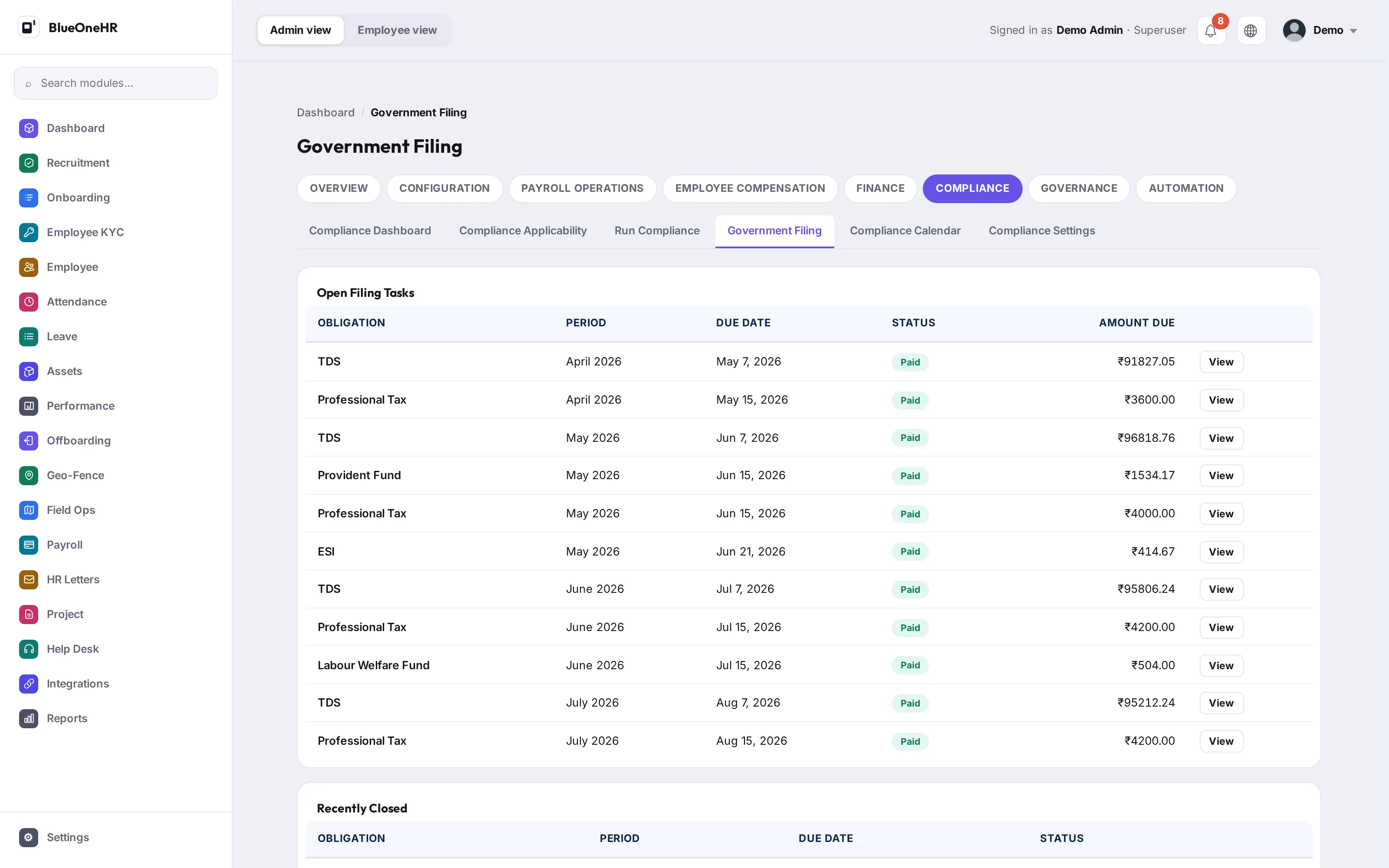Image resolution: width=1389 pixels, height=868 pixels.
Task: Open the Reports bar chart icon
Action: pyautogui.click(x=29, y=719)
